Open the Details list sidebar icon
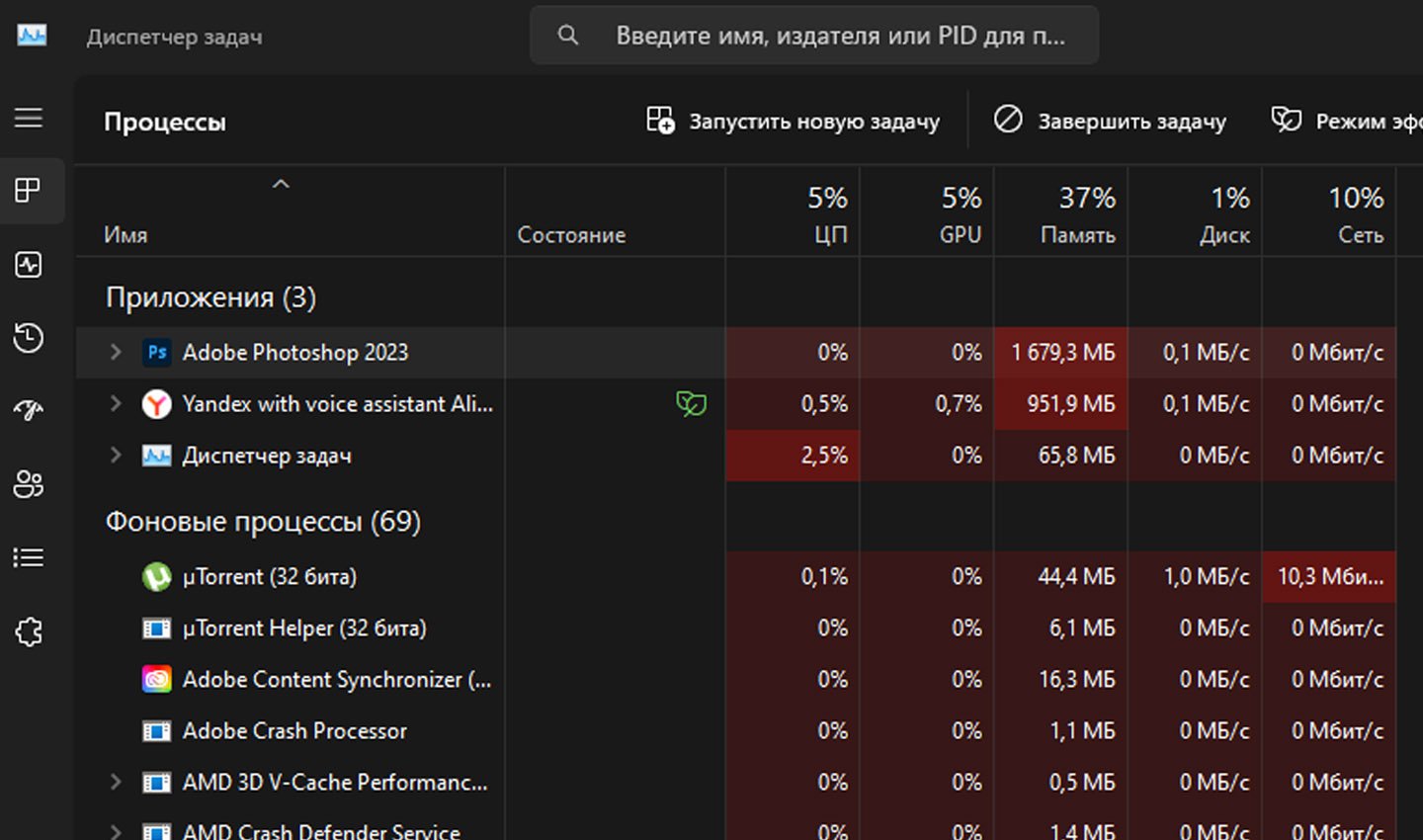1423x840 pixels. tap(29, 558)
